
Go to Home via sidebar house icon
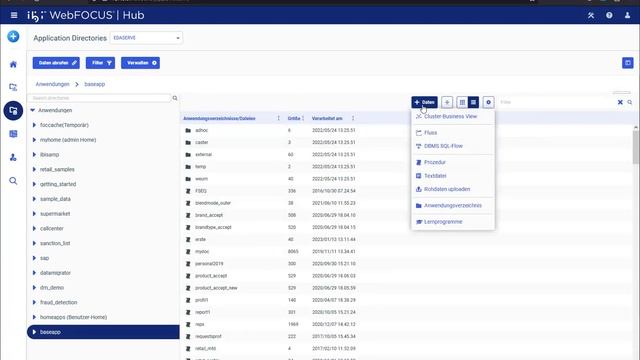coord(13,64)
